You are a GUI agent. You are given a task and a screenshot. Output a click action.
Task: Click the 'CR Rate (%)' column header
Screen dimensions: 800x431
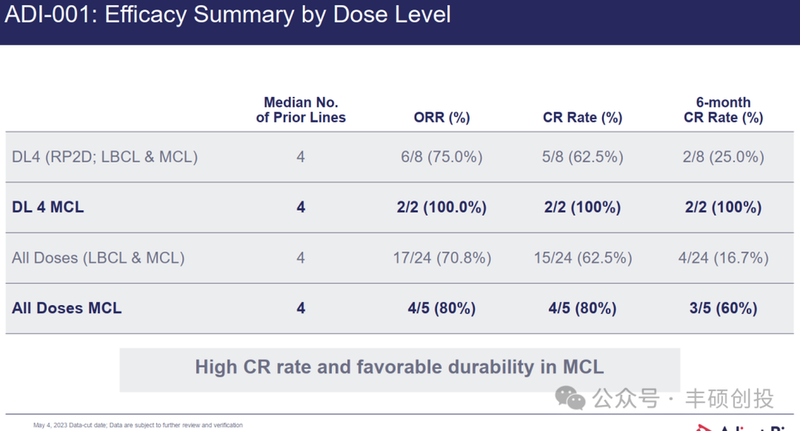tap(581, 117)
